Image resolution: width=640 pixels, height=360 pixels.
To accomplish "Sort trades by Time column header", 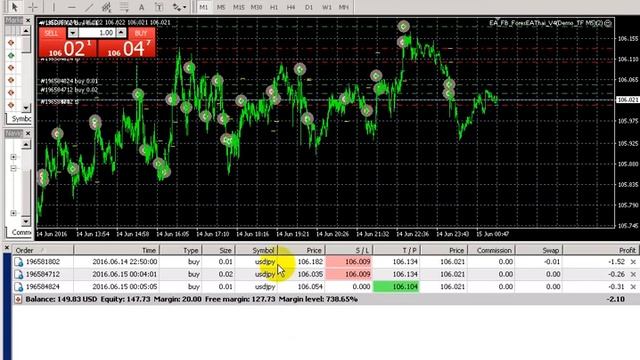I will (117, 250).
